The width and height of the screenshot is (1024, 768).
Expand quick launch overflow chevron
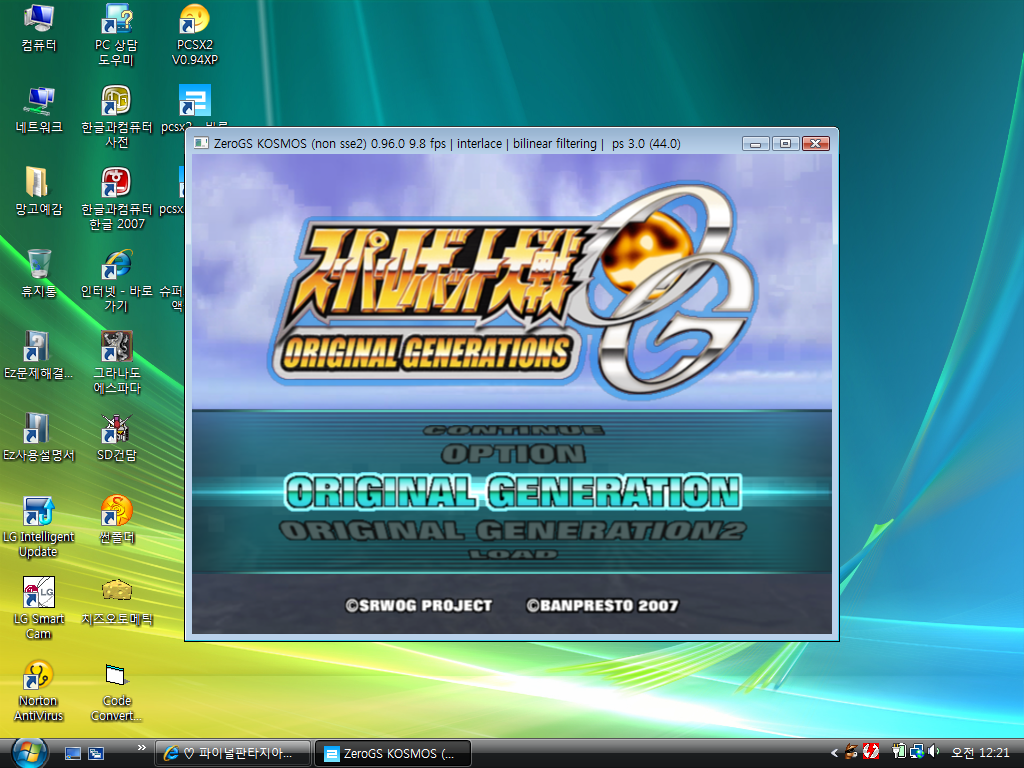[141, 748]
